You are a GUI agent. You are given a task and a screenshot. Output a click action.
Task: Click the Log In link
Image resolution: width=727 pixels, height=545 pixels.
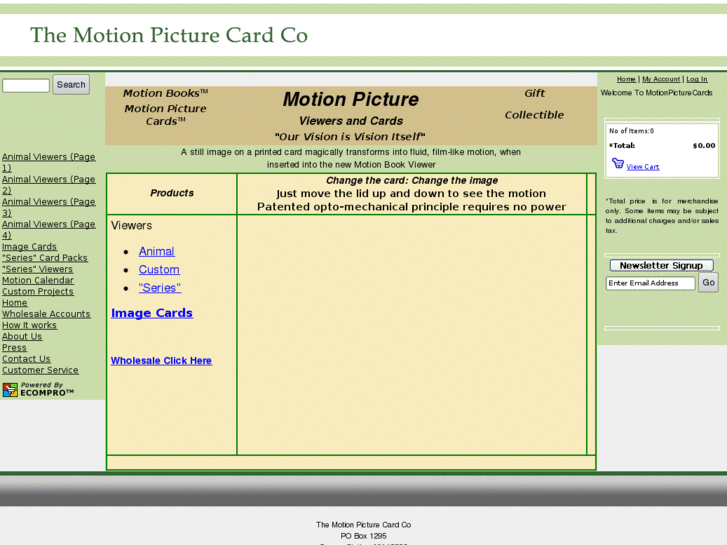pos(696,79)
